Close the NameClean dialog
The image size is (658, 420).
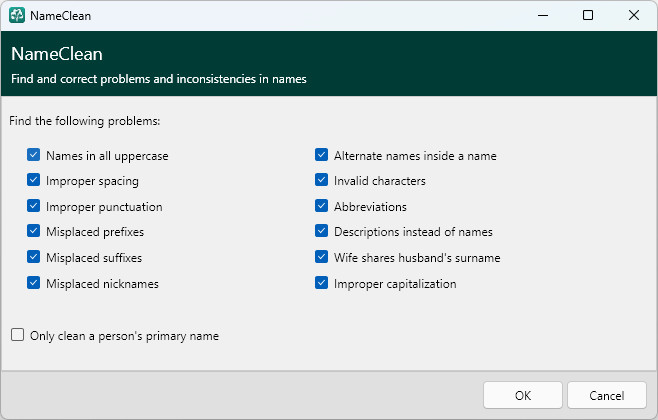pyautogui.click(x=634, y=16)
